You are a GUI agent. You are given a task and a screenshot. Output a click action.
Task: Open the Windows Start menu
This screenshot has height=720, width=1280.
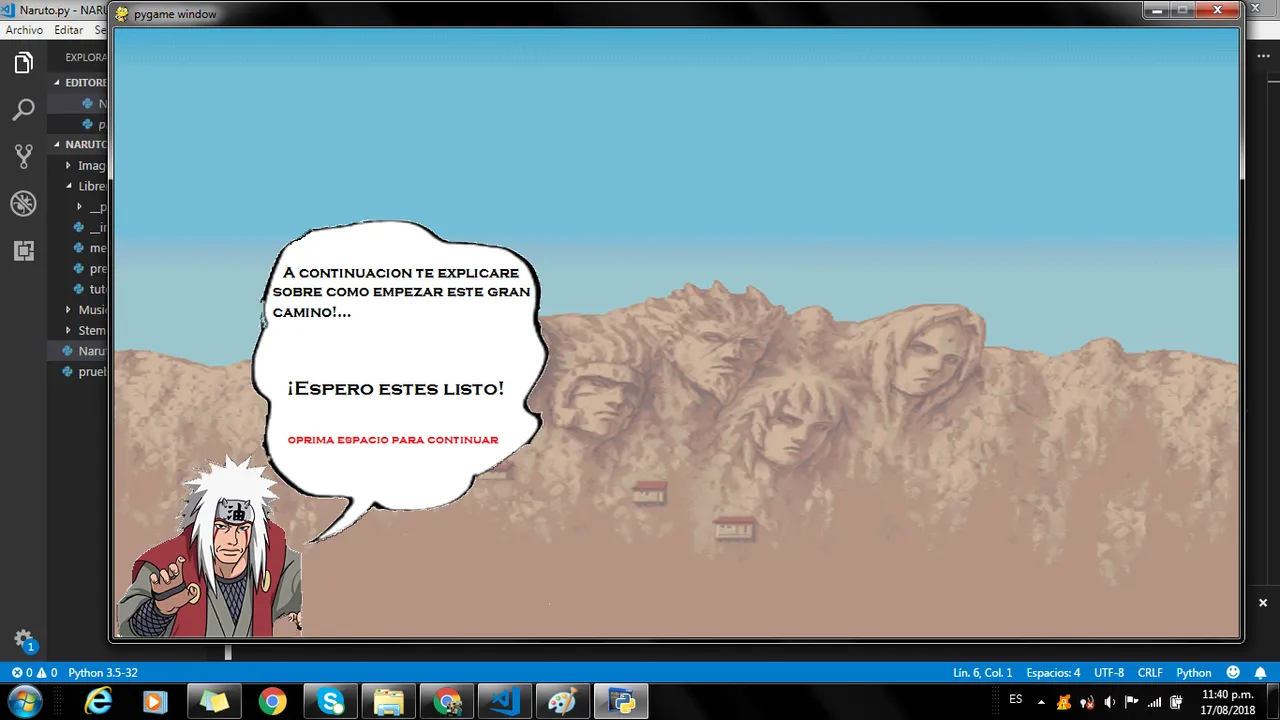tap(25, 702)
